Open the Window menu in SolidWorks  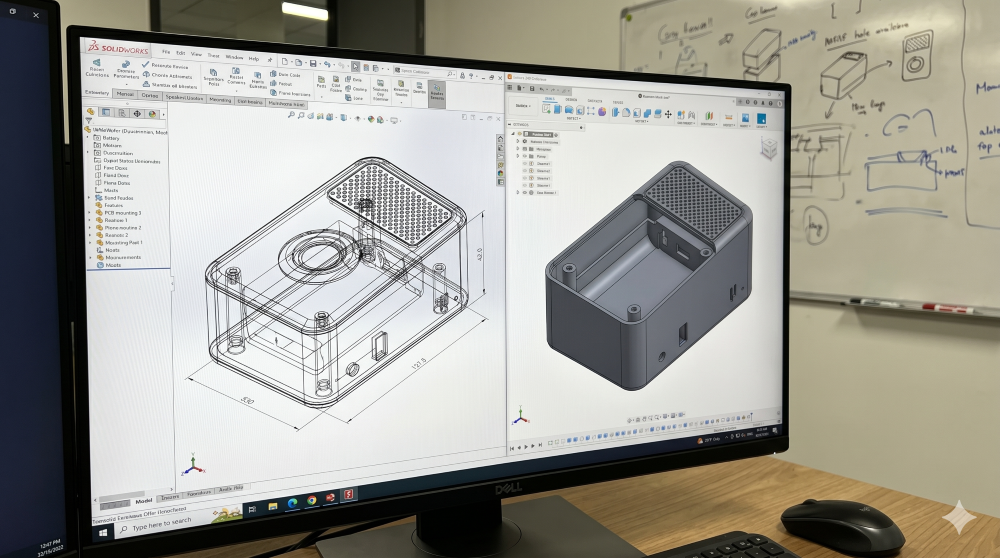[x=234, y=57]
